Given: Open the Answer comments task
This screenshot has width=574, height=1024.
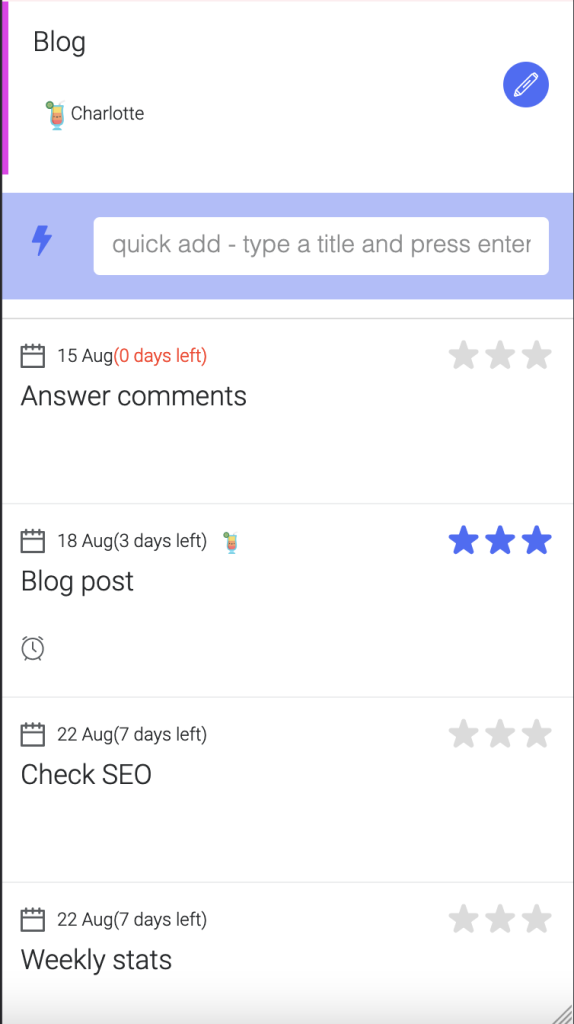Looking at the screenshot, I should click(x=134, y=396).
